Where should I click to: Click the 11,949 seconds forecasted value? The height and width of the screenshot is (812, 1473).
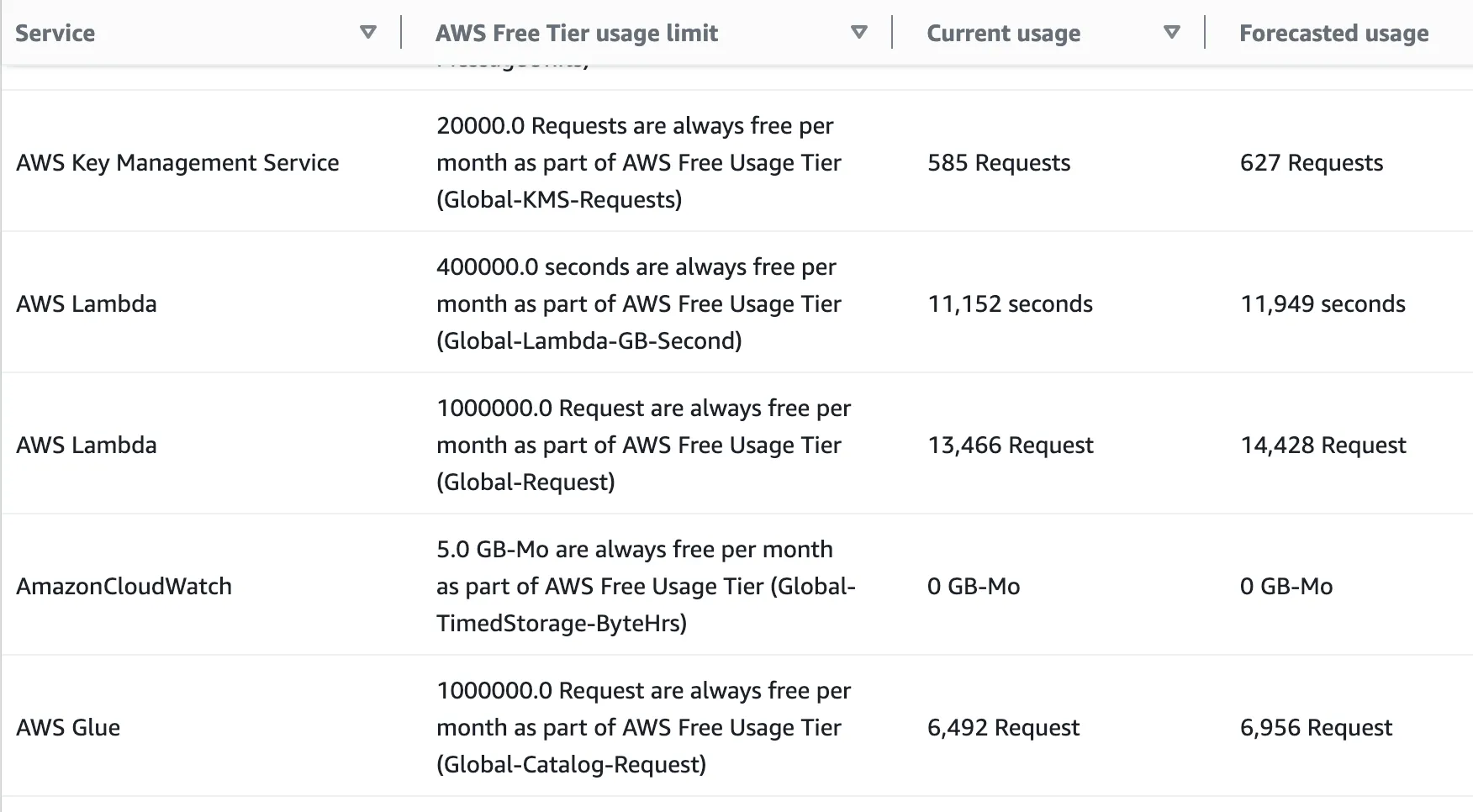[x=1323, y=304]
